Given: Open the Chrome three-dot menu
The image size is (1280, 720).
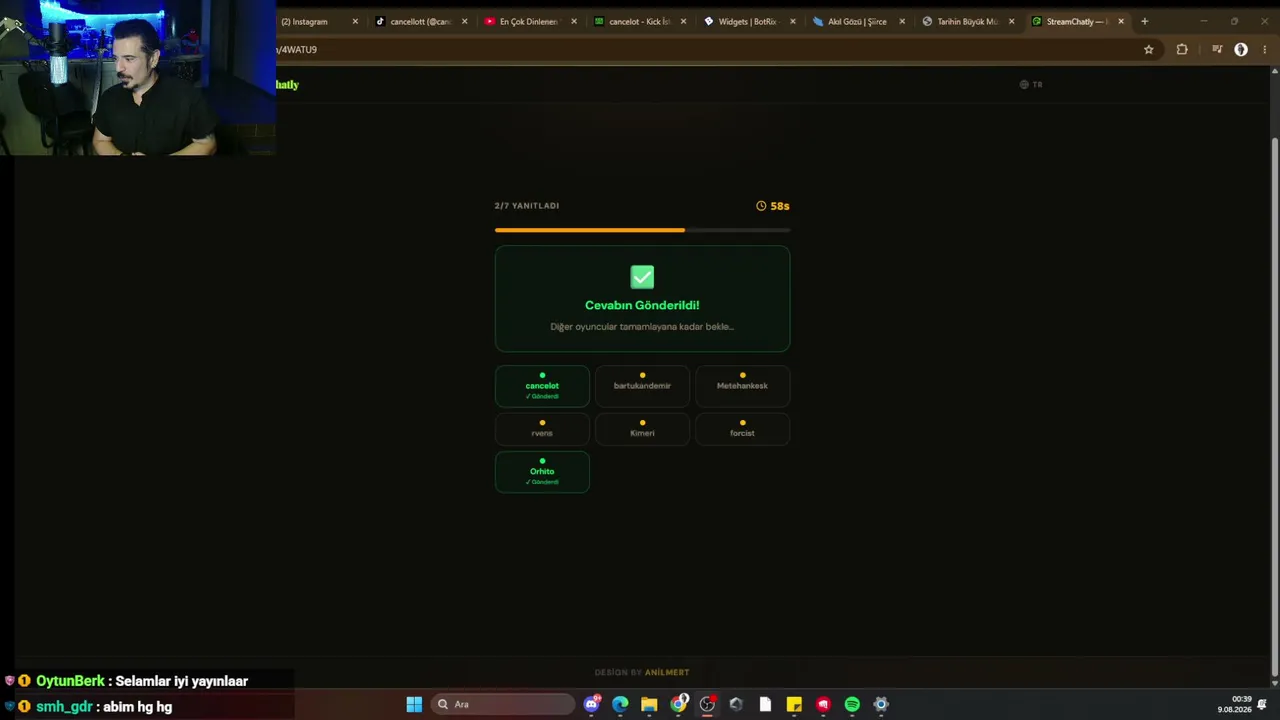Looking at the screenshot, I should [x=1265, y=49].
